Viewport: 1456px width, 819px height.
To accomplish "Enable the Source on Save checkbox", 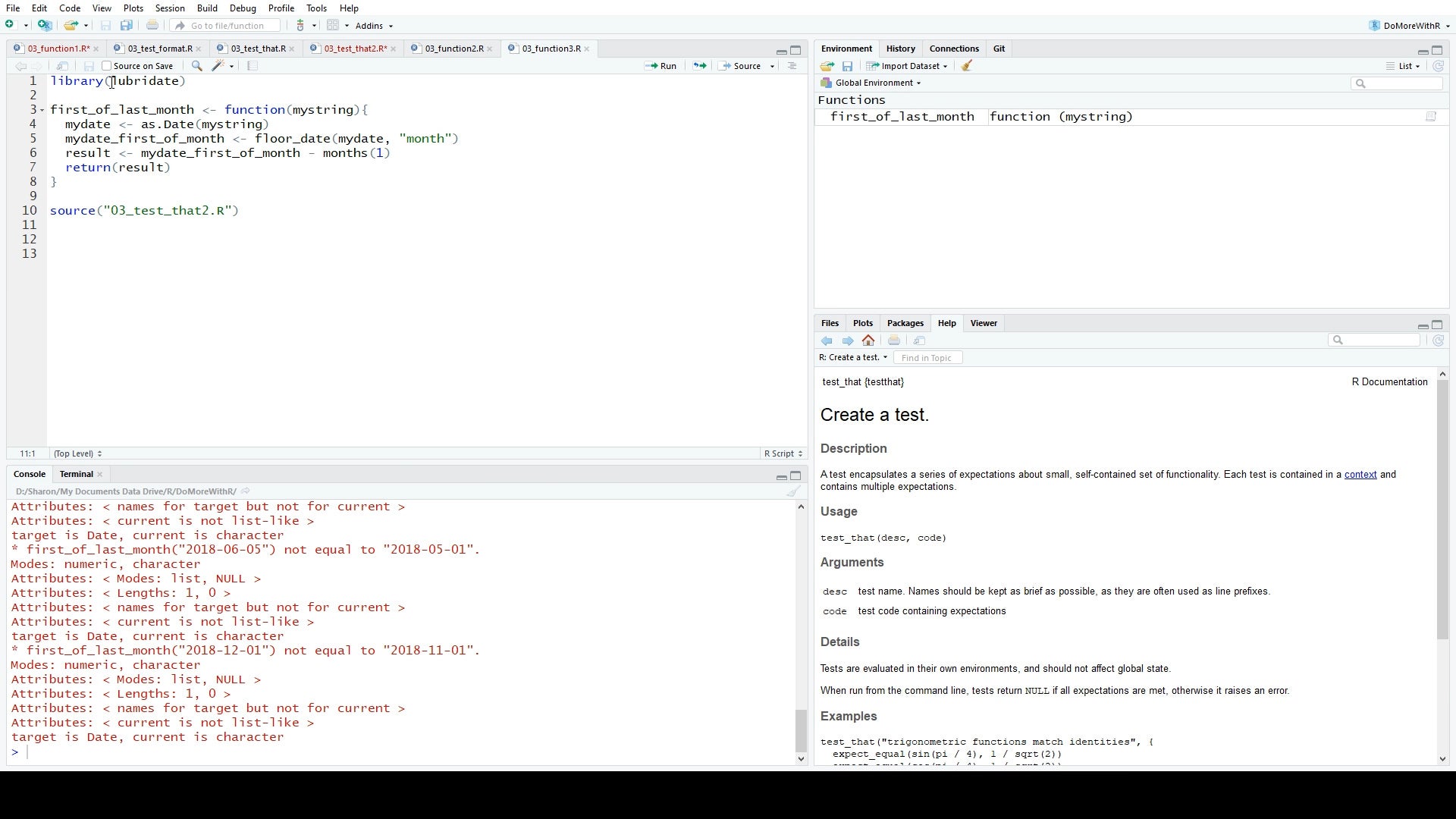I will click(107, 66).
